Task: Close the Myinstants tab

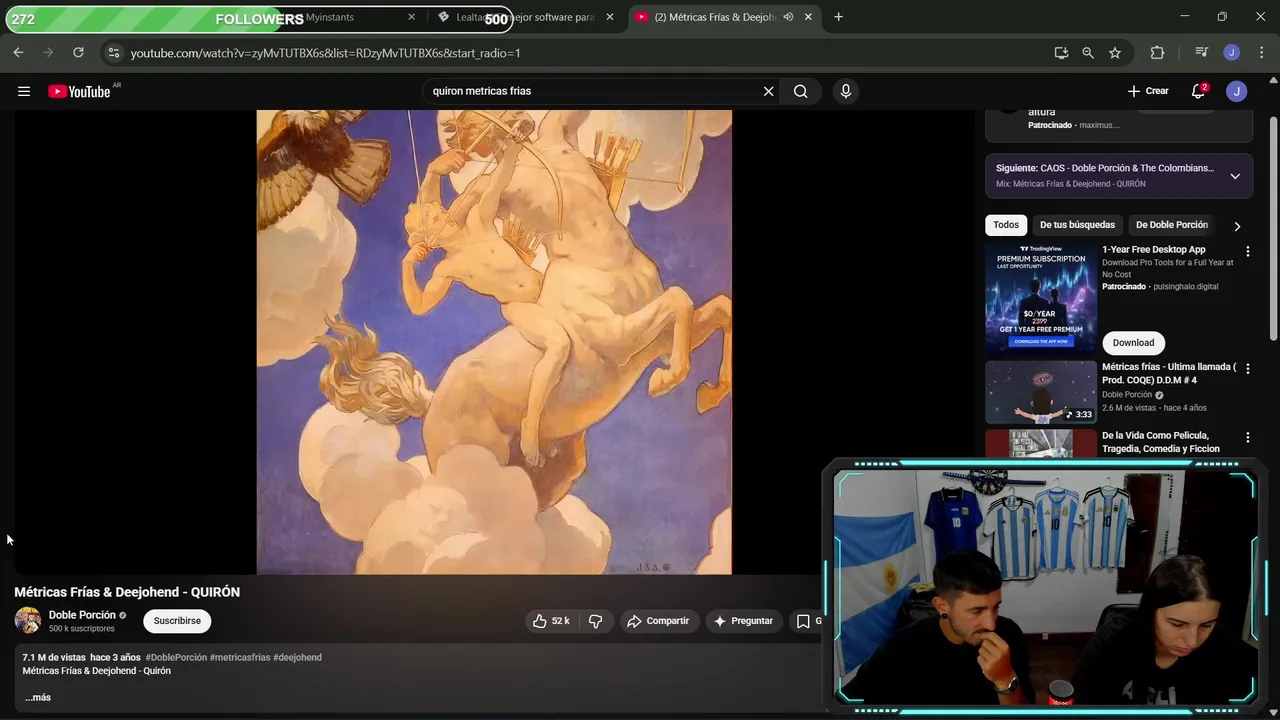Action: pyautogui.click(x=411, y=17)
